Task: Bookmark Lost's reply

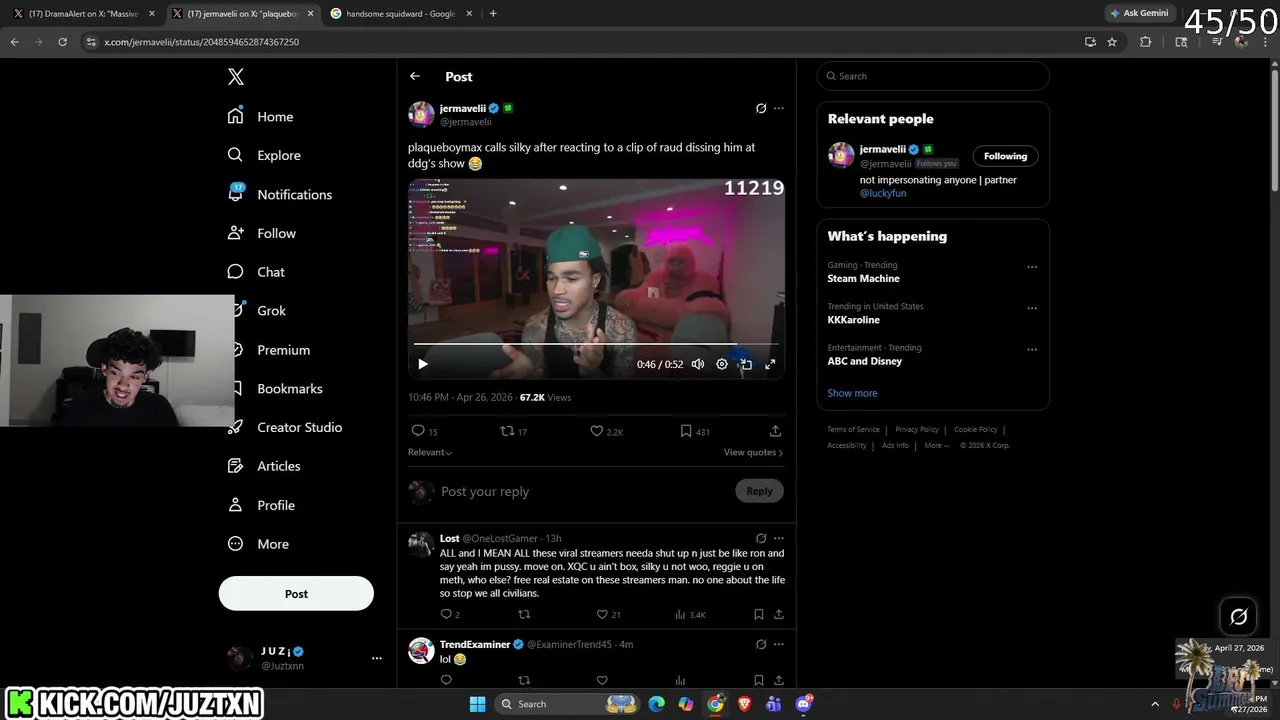Action: coord(759,614)
